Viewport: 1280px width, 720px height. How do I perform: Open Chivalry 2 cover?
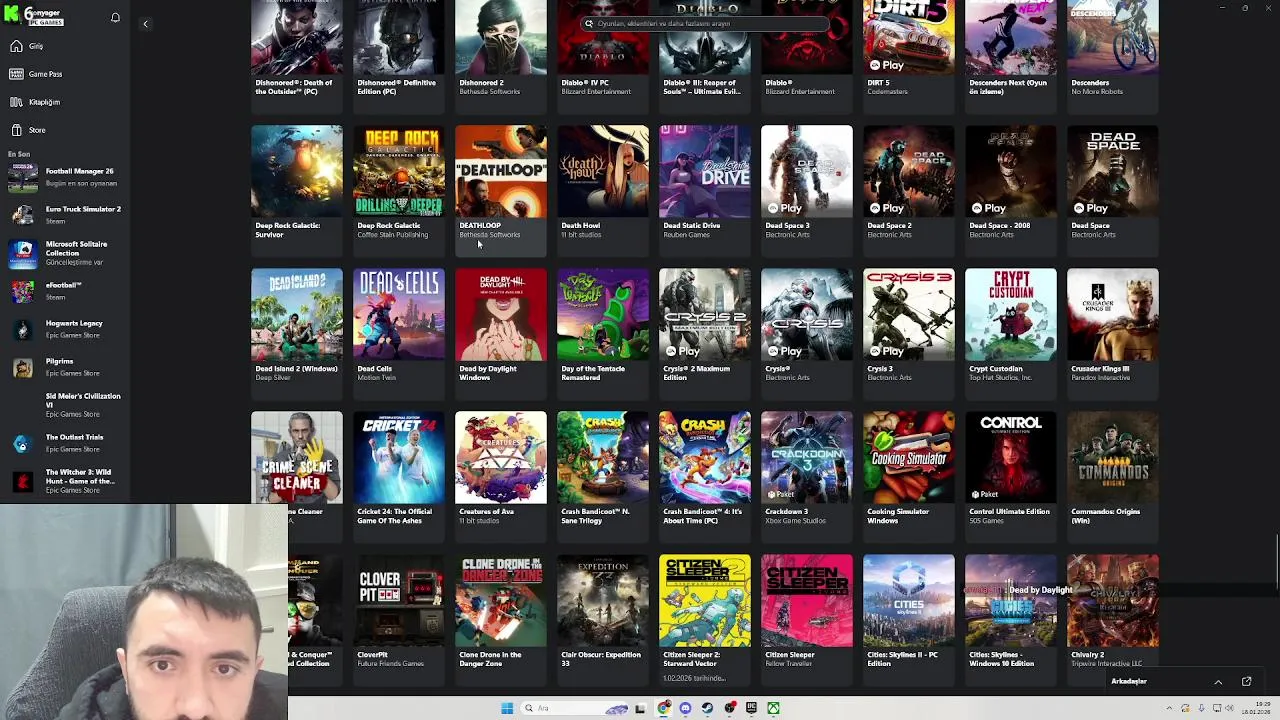click(1113, 600)
